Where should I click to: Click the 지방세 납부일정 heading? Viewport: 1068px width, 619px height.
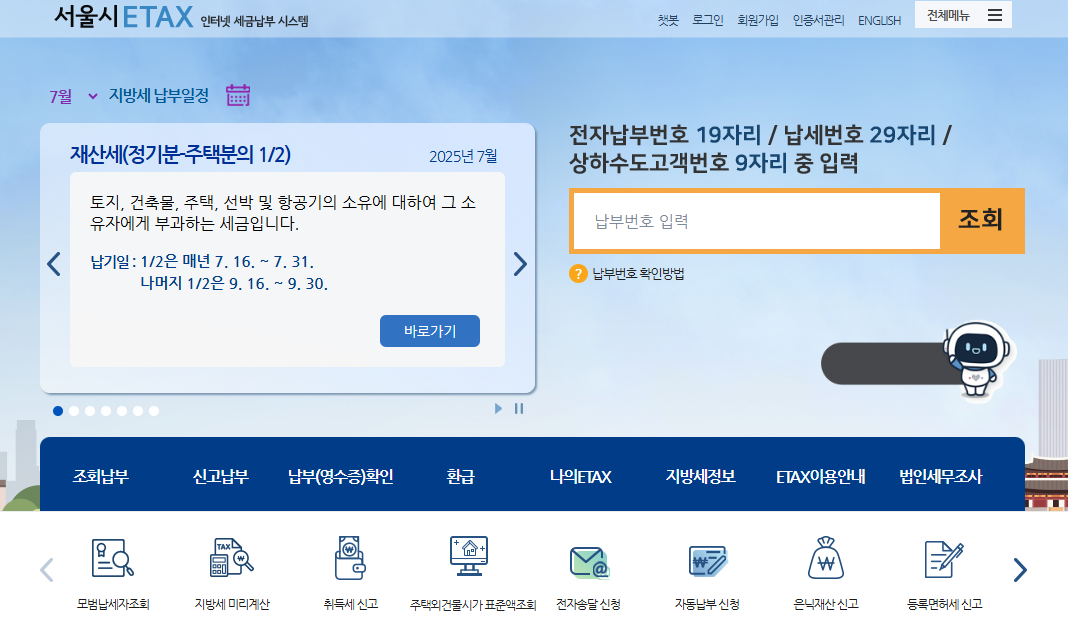tap(159, 95)
